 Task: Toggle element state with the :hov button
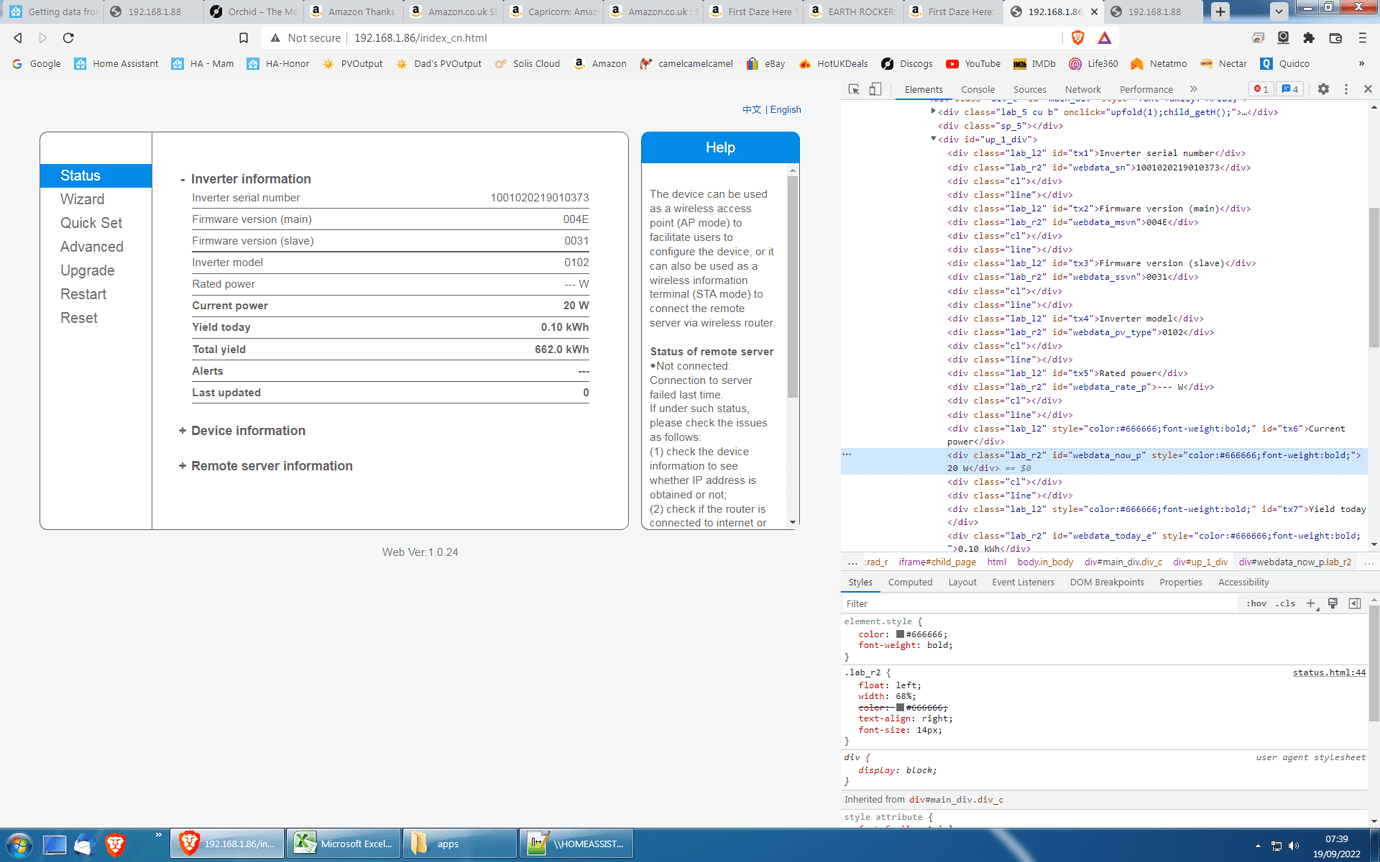tap(1257, 603)
